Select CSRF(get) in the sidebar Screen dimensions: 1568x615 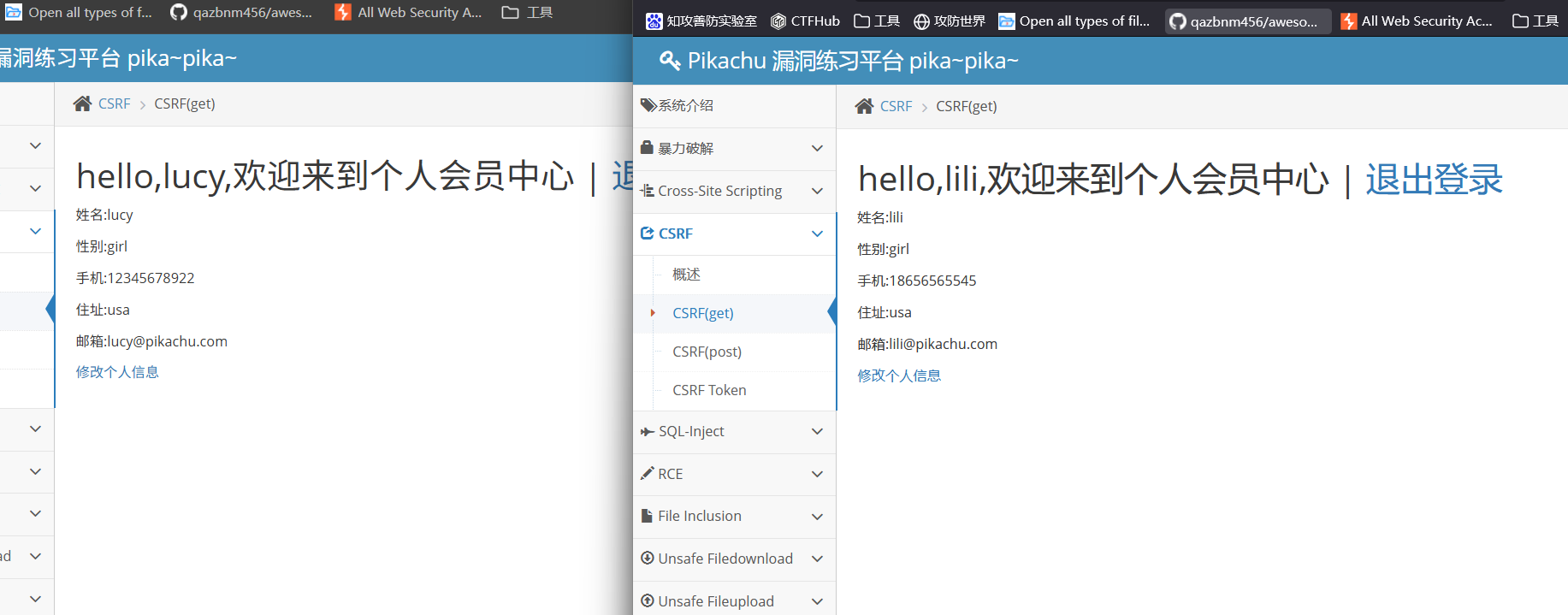tap(703, 313)
